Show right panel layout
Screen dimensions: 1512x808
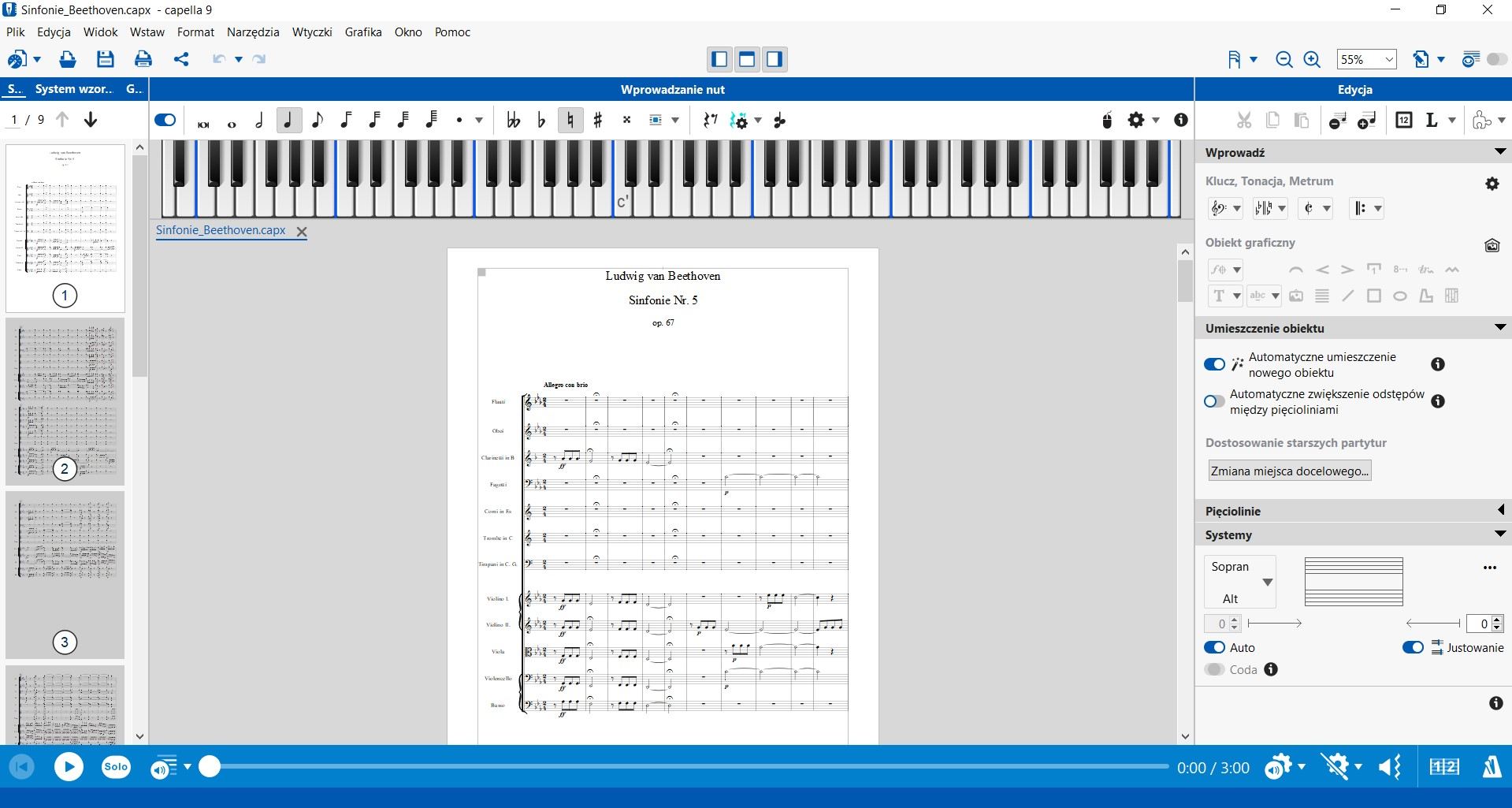(x=775, y=59)
